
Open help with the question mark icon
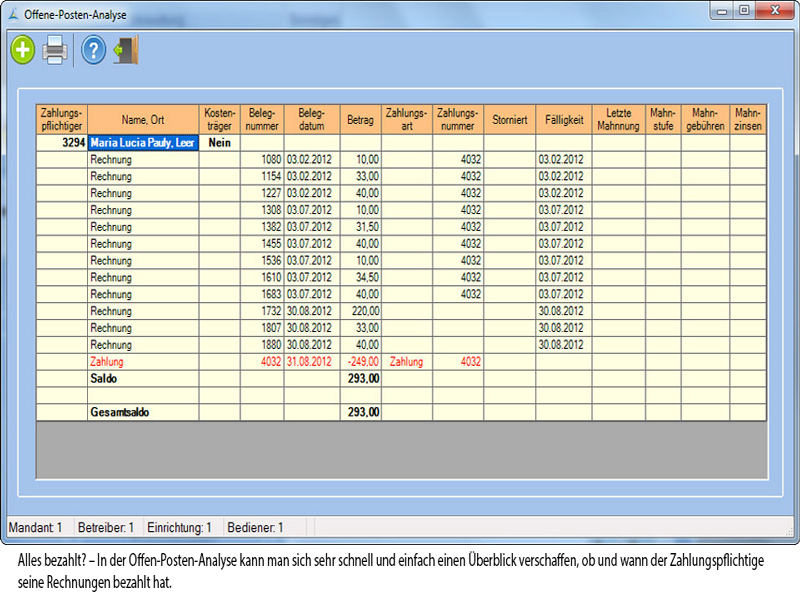[x=93, y=50]
